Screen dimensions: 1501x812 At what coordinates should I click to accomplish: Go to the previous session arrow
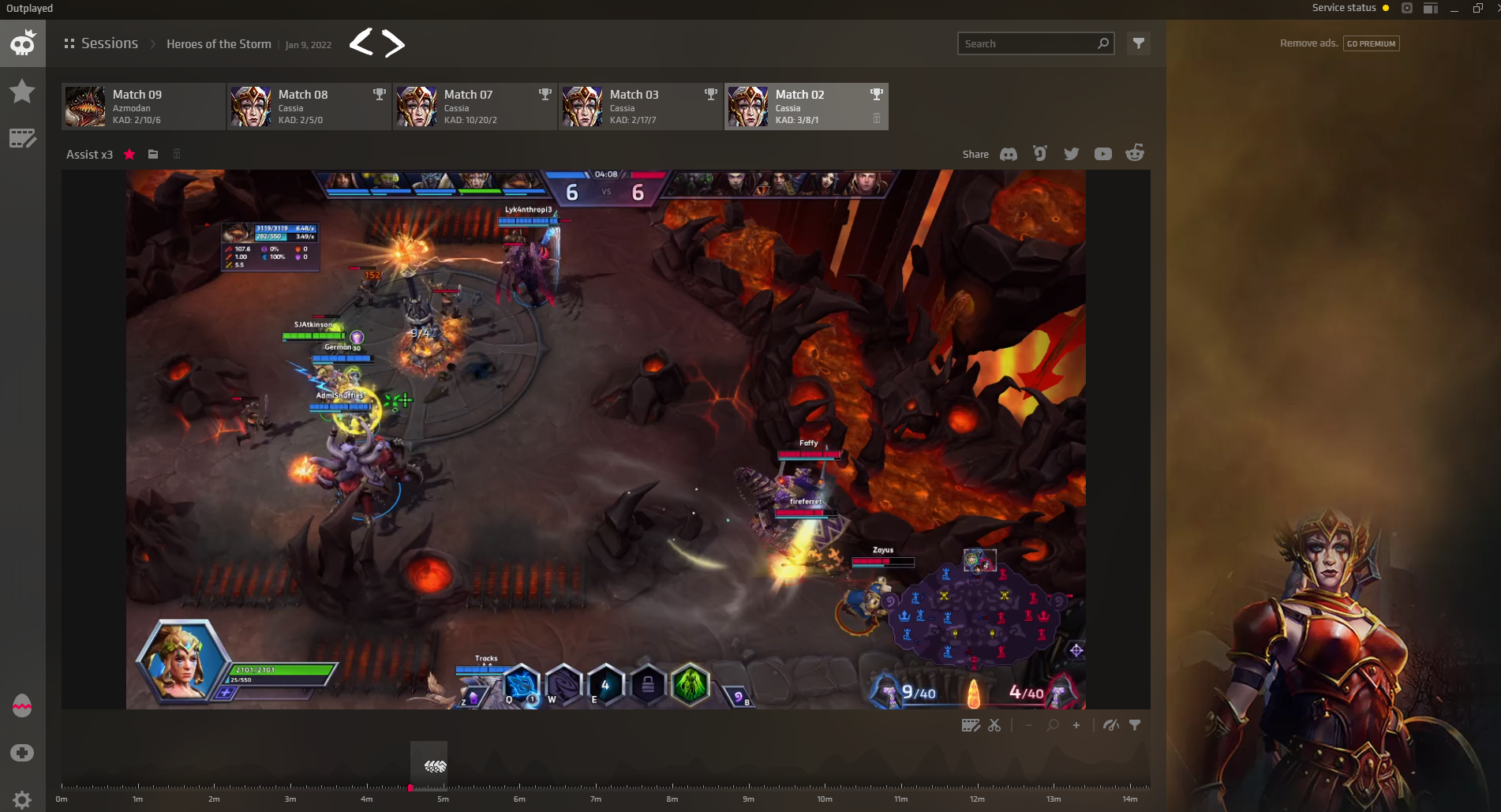click(x=361, y=43)
